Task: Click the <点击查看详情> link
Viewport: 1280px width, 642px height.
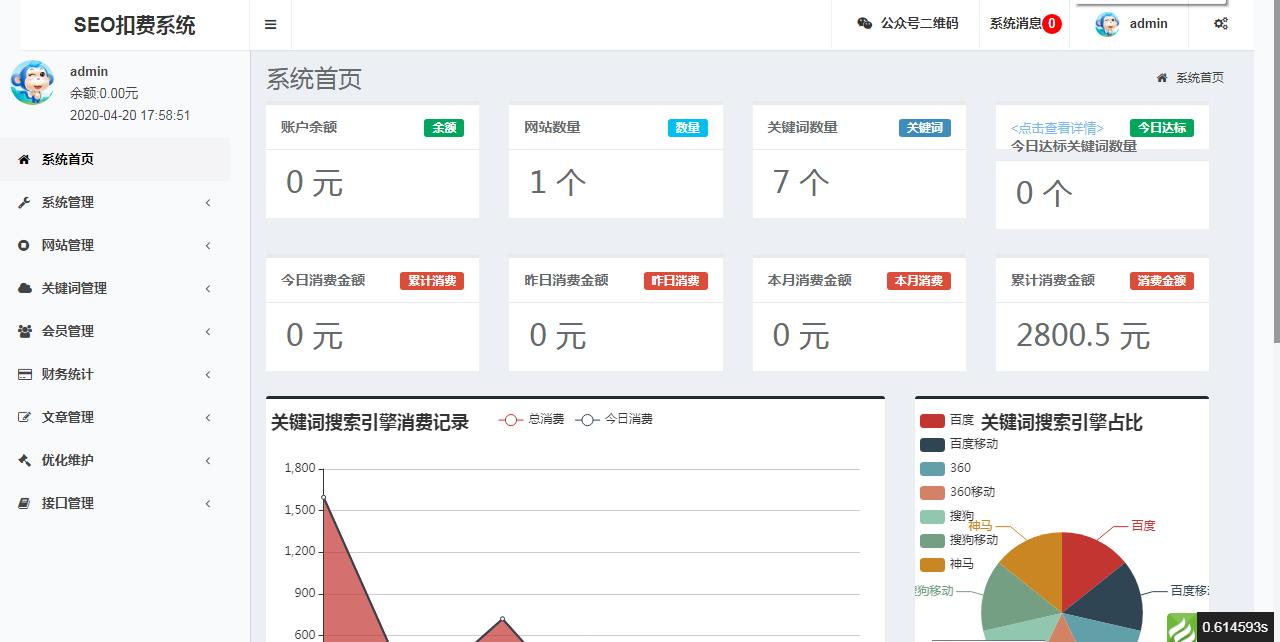Action: pos(1057,128)
